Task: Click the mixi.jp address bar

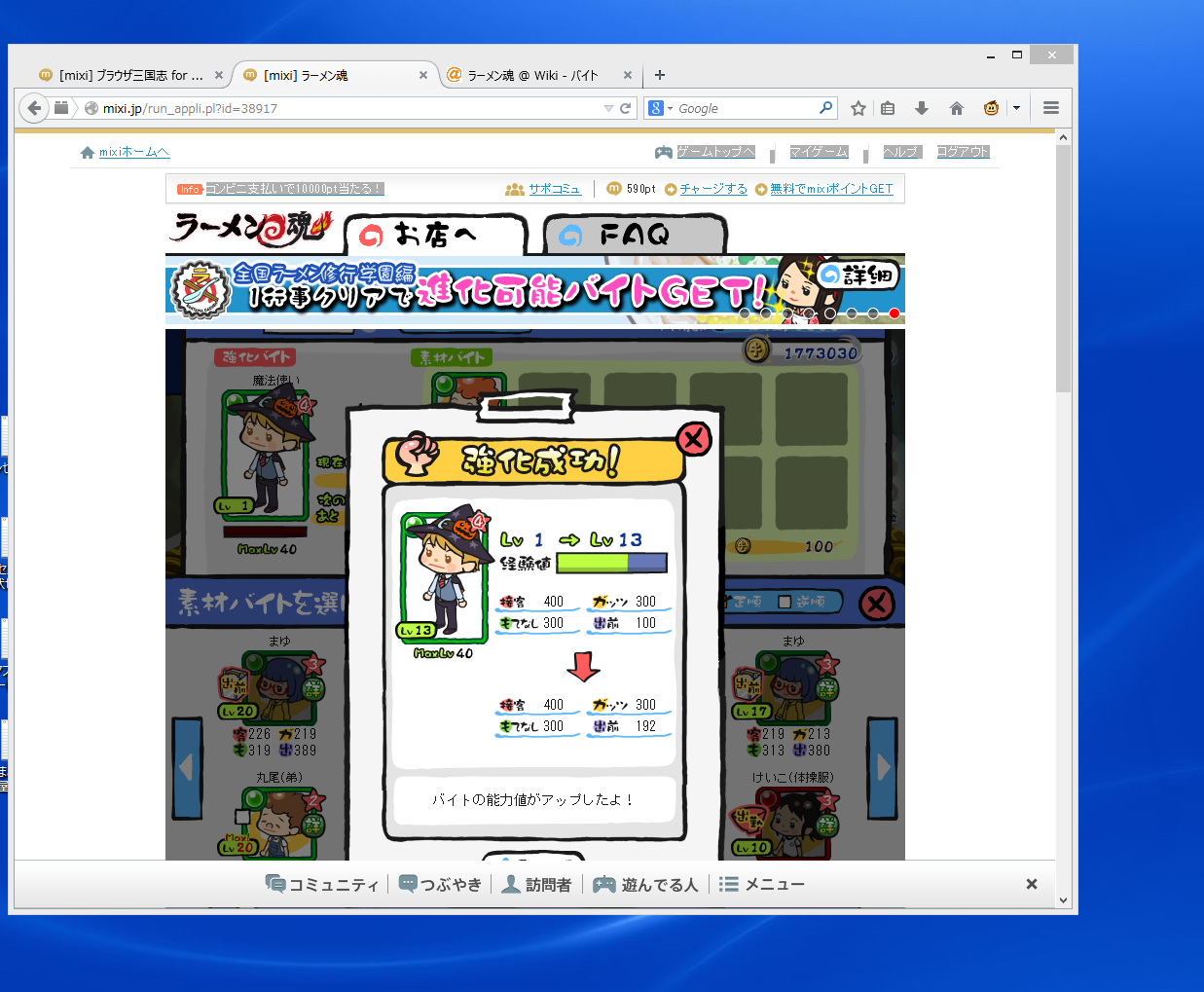Action: [x=350, y=108]
